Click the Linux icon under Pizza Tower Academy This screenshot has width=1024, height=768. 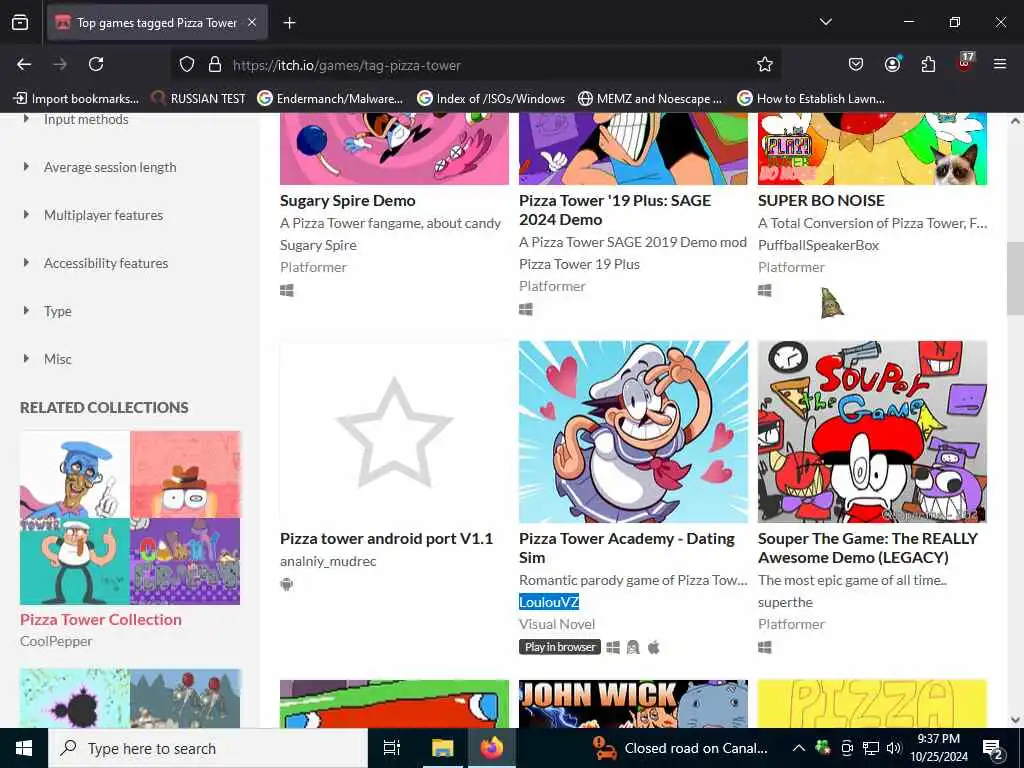pos(632,647)
